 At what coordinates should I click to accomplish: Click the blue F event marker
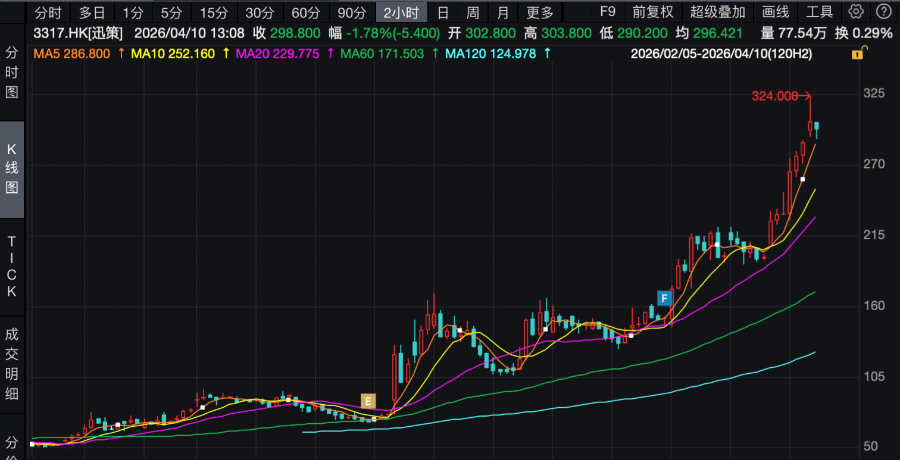pos(663,297)
